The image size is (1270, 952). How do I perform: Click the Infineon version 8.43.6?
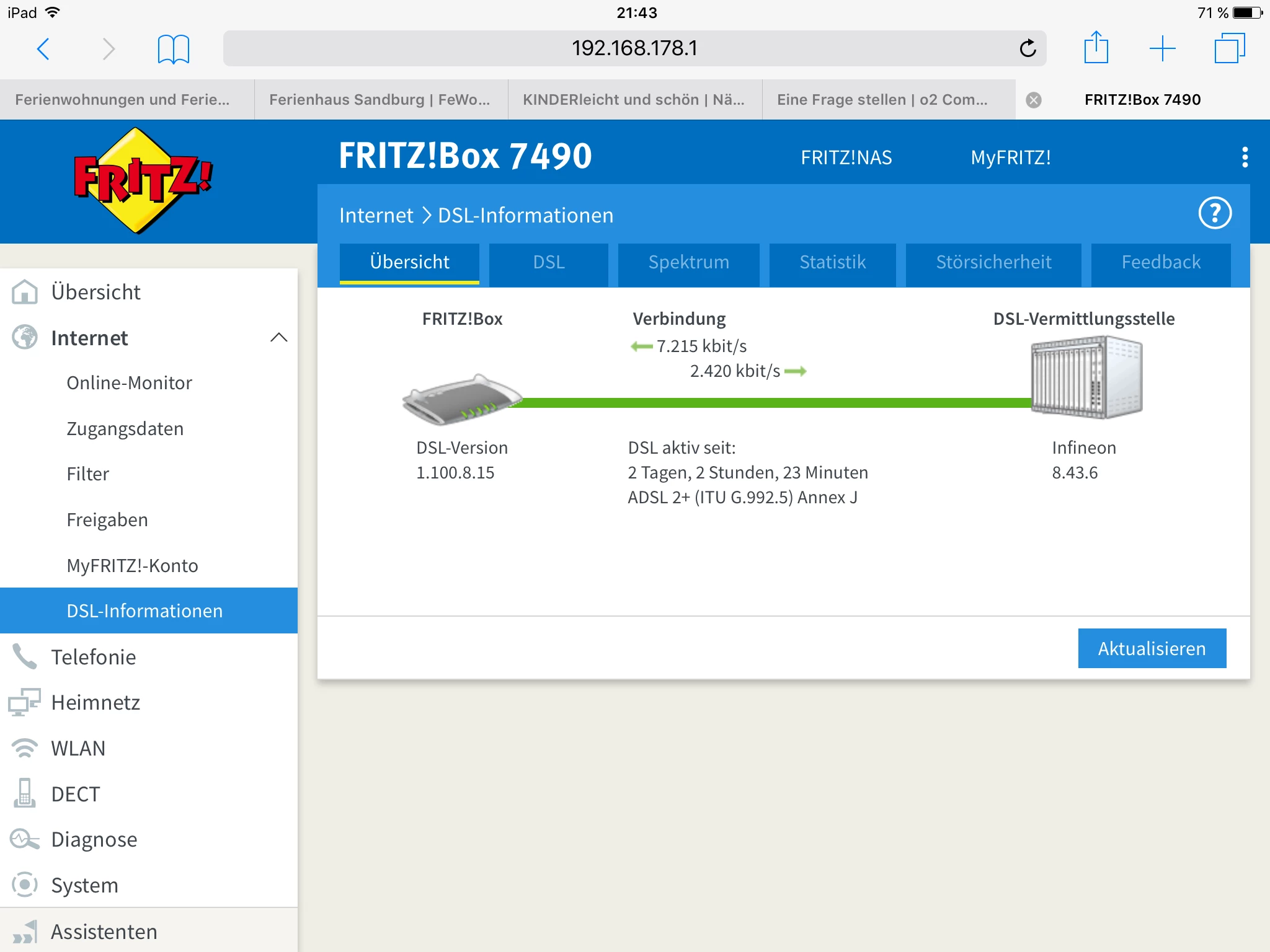[x=1075, y=473]
